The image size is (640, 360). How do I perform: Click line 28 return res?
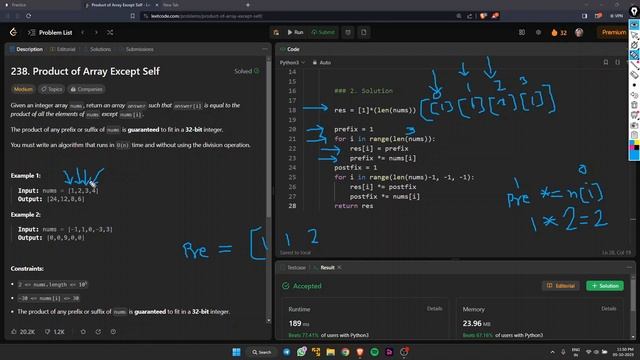353,206
